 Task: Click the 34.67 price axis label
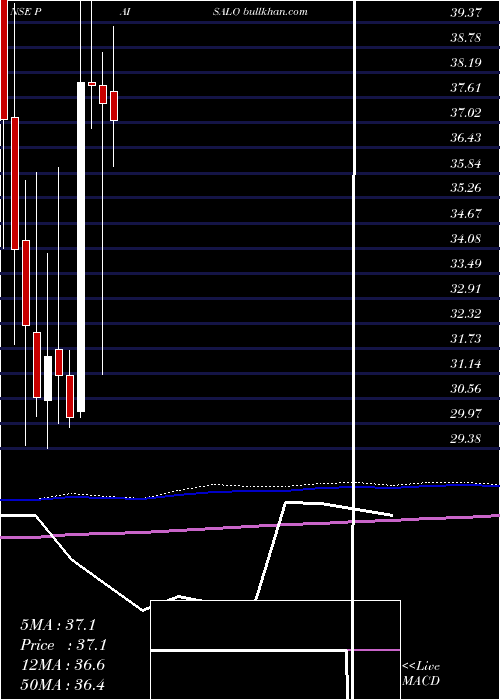click(x=466, y=213)
